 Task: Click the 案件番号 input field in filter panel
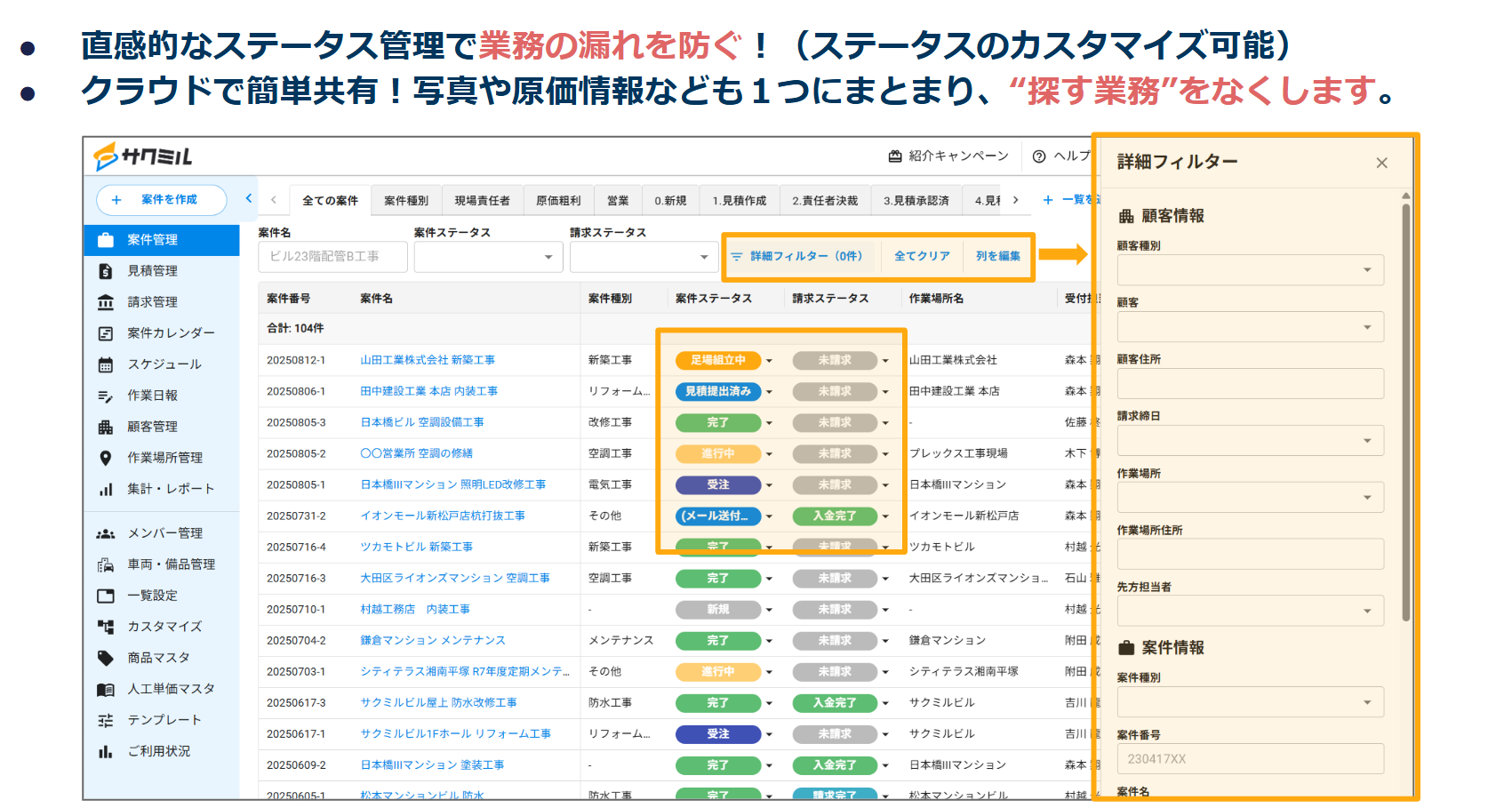1250,759
